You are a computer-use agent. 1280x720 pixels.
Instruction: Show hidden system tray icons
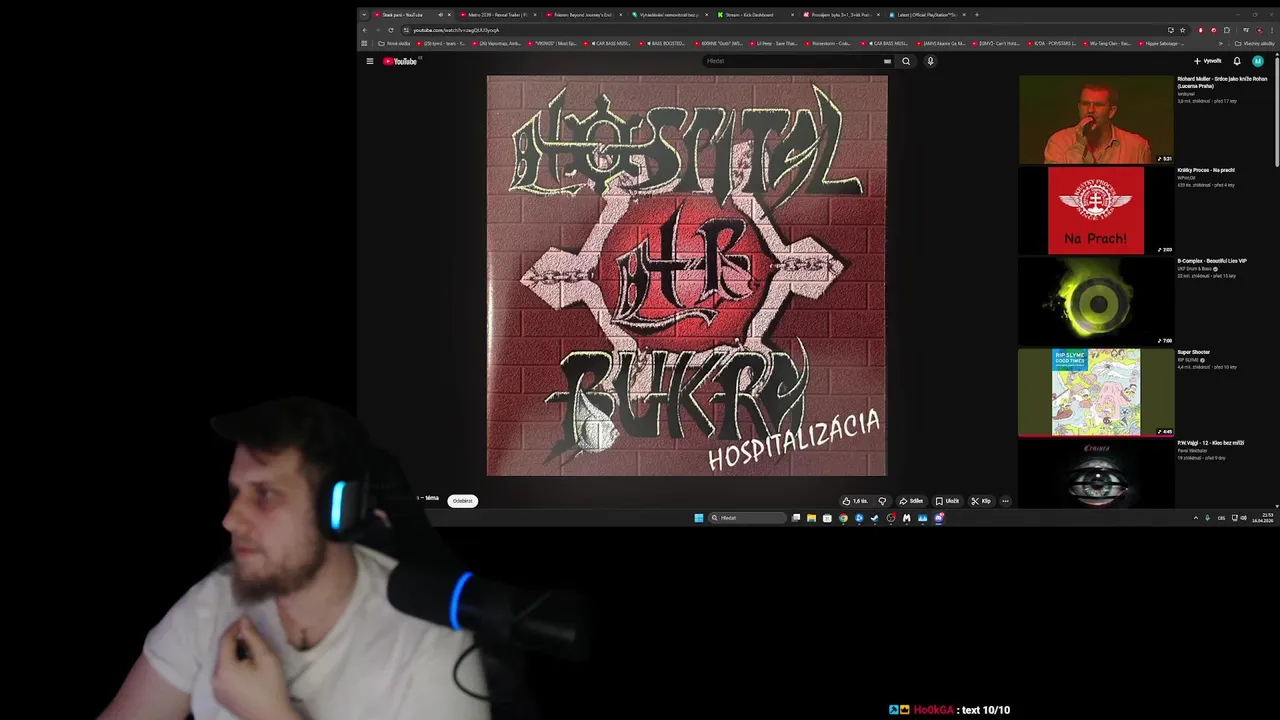coord(1196,518)
